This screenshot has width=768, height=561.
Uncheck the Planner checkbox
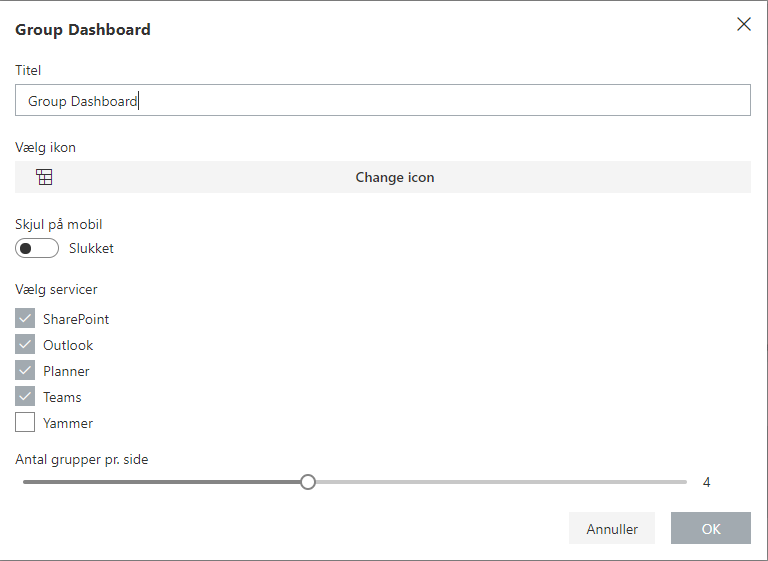(25, 370)
